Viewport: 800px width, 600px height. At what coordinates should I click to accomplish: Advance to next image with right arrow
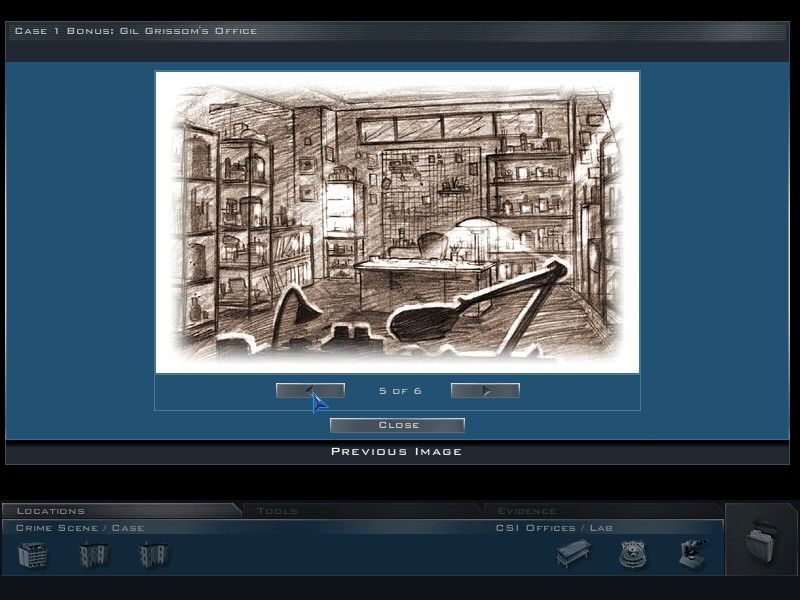pos(485,391)
